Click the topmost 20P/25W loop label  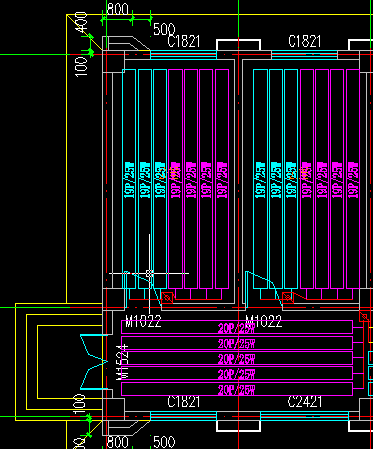(236, 328)
